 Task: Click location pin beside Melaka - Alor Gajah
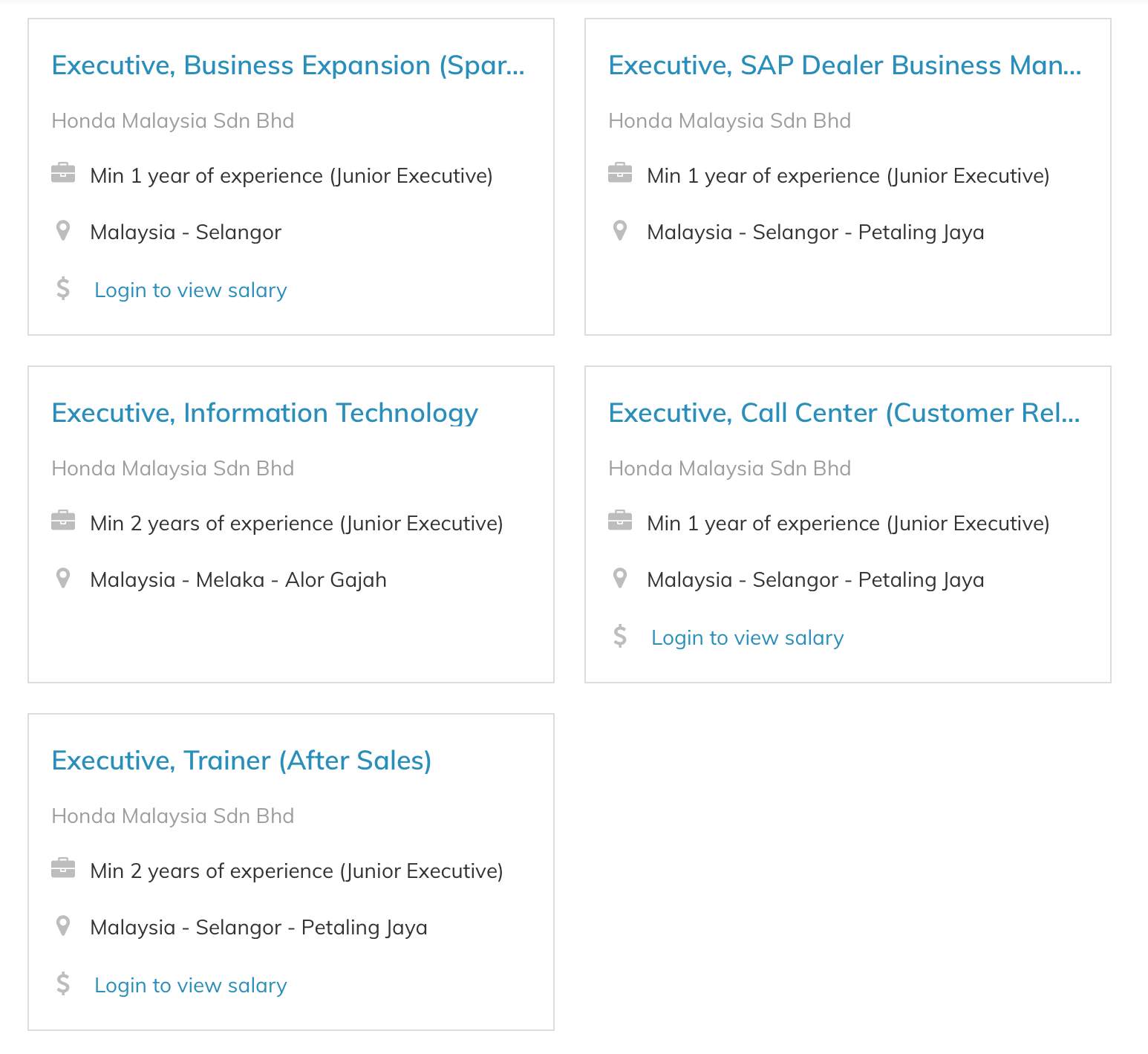pos(63,579)
